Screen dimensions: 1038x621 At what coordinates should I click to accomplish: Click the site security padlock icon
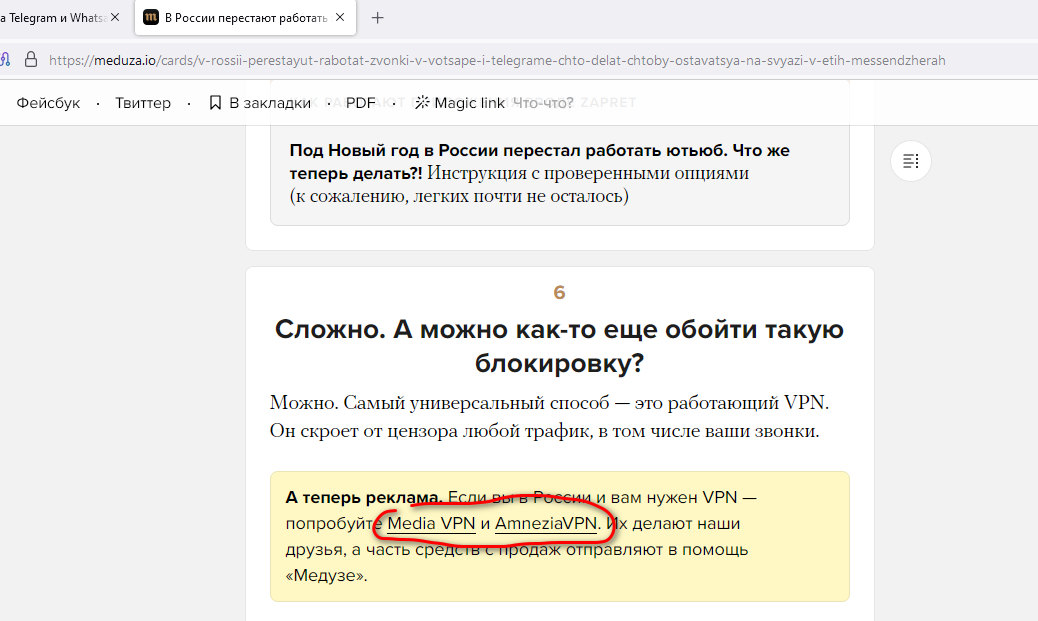pyautogui.click(x=31, y=60)
